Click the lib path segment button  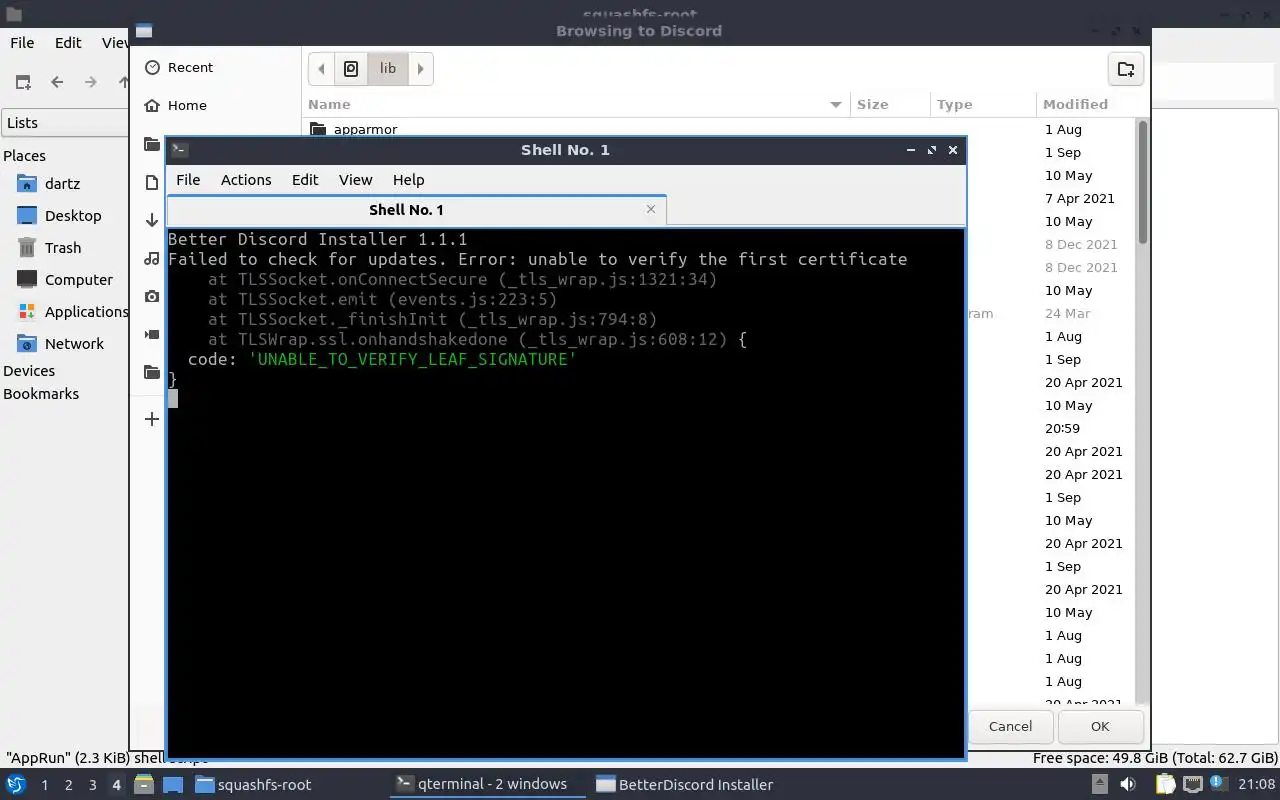click(388, 69)
